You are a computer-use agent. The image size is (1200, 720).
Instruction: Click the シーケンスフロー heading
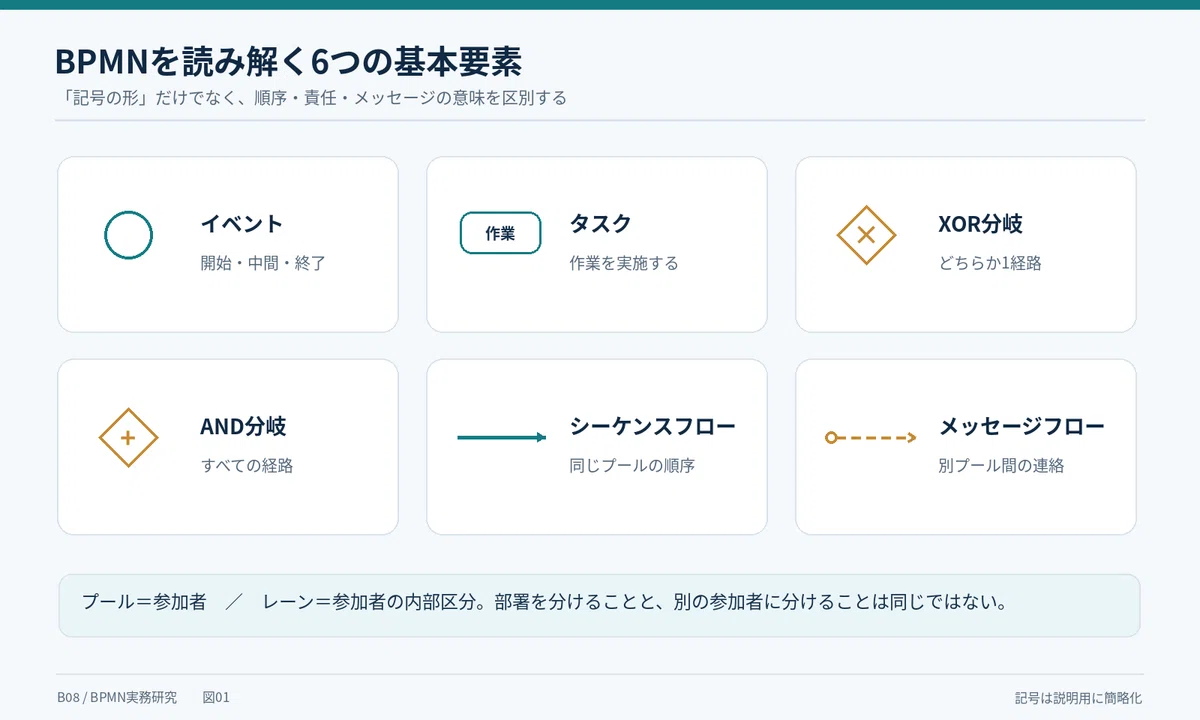pos(652,426)
